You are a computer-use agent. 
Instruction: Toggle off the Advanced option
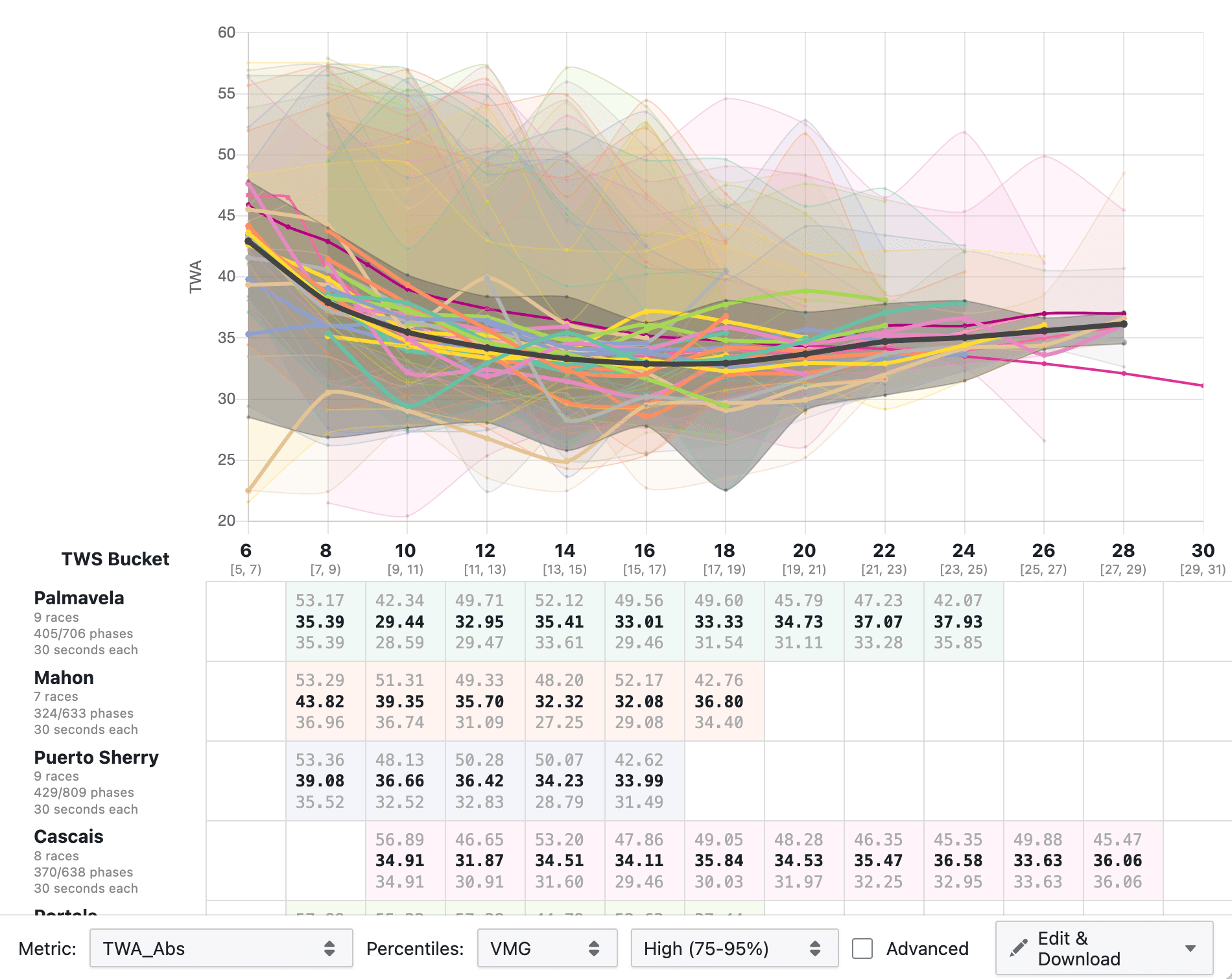(862, 948)
